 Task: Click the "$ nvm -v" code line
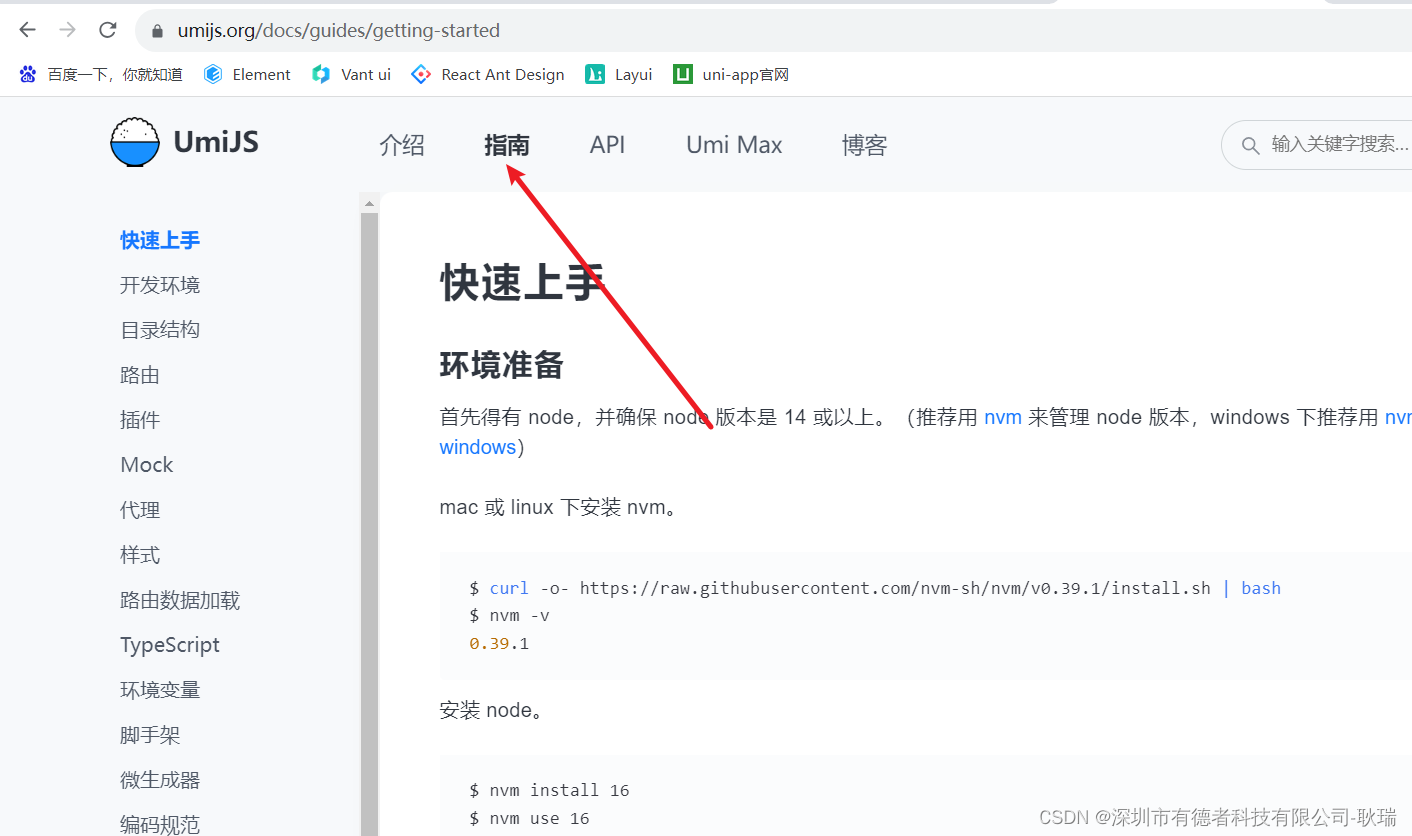point(509,615)
